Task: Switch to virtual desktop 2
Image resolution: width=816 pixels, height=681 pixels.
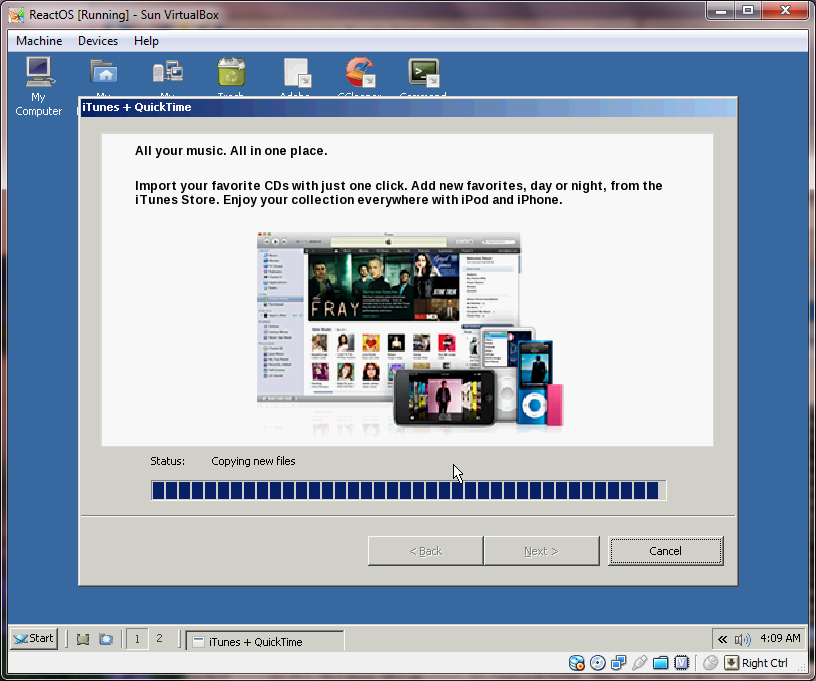Action: (159, 639)
